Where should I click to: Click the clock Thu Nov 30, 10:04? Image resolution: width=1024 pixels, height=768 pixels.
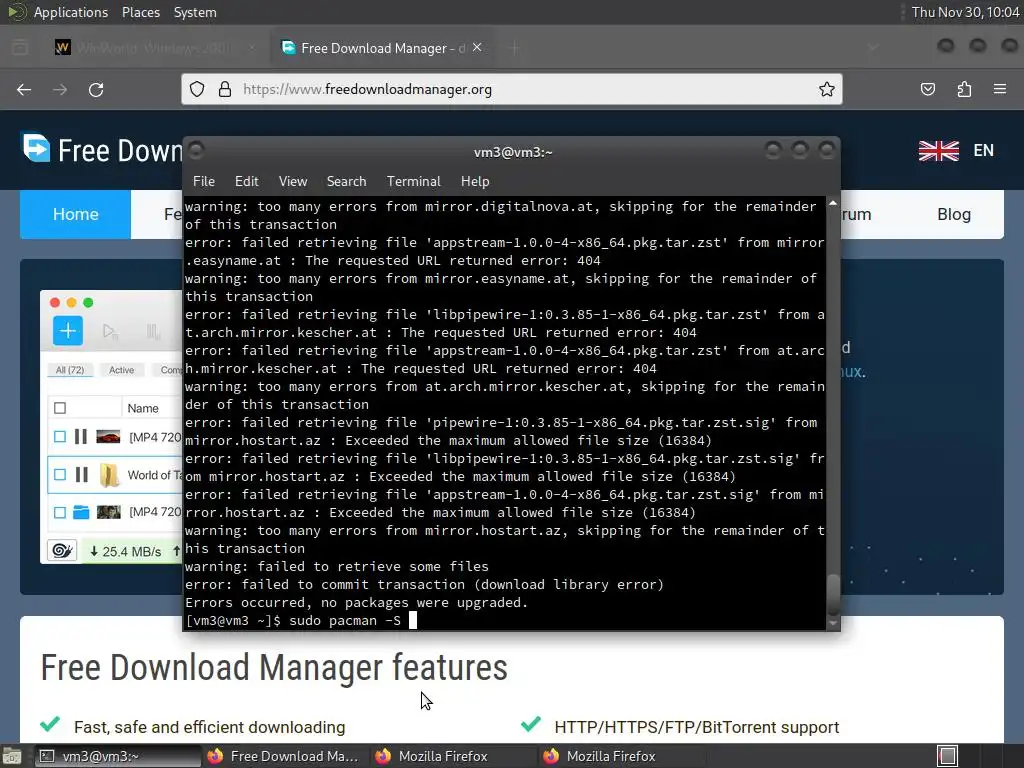(965, 12)
